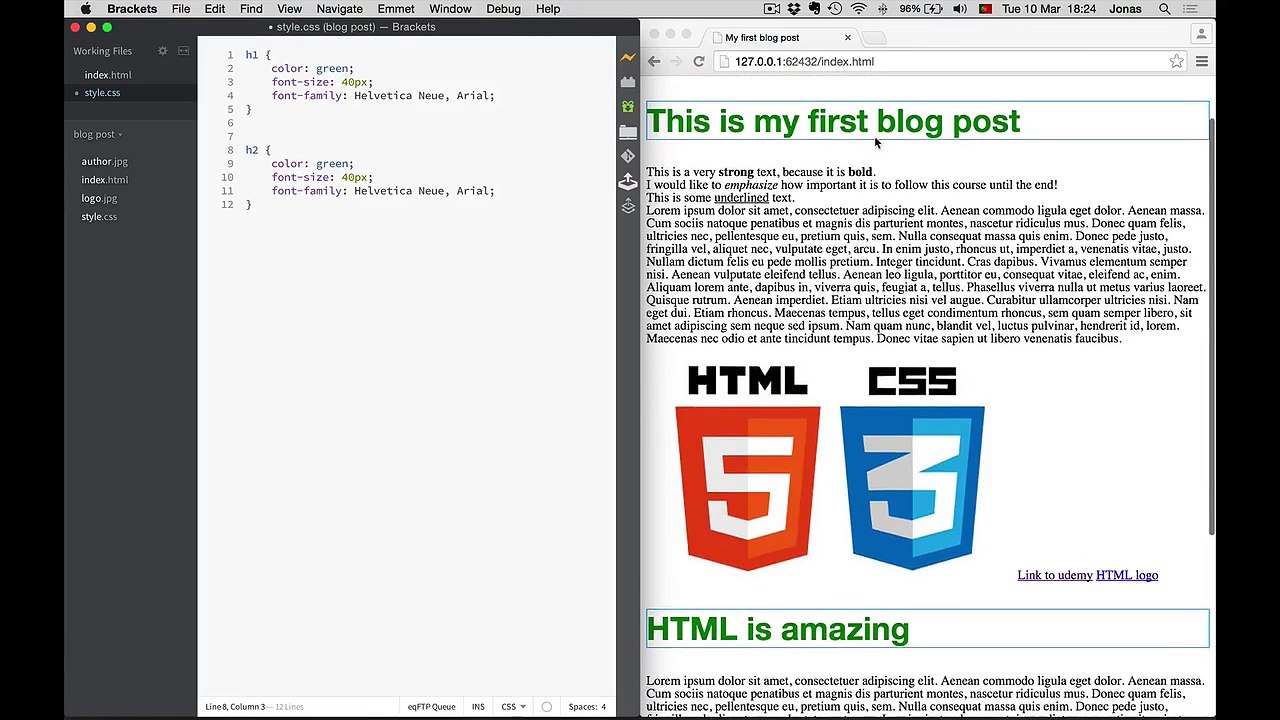Click the Line 8, Column 3 cursor position
The width and height of the screenshot is (1280, 720).
235,707
